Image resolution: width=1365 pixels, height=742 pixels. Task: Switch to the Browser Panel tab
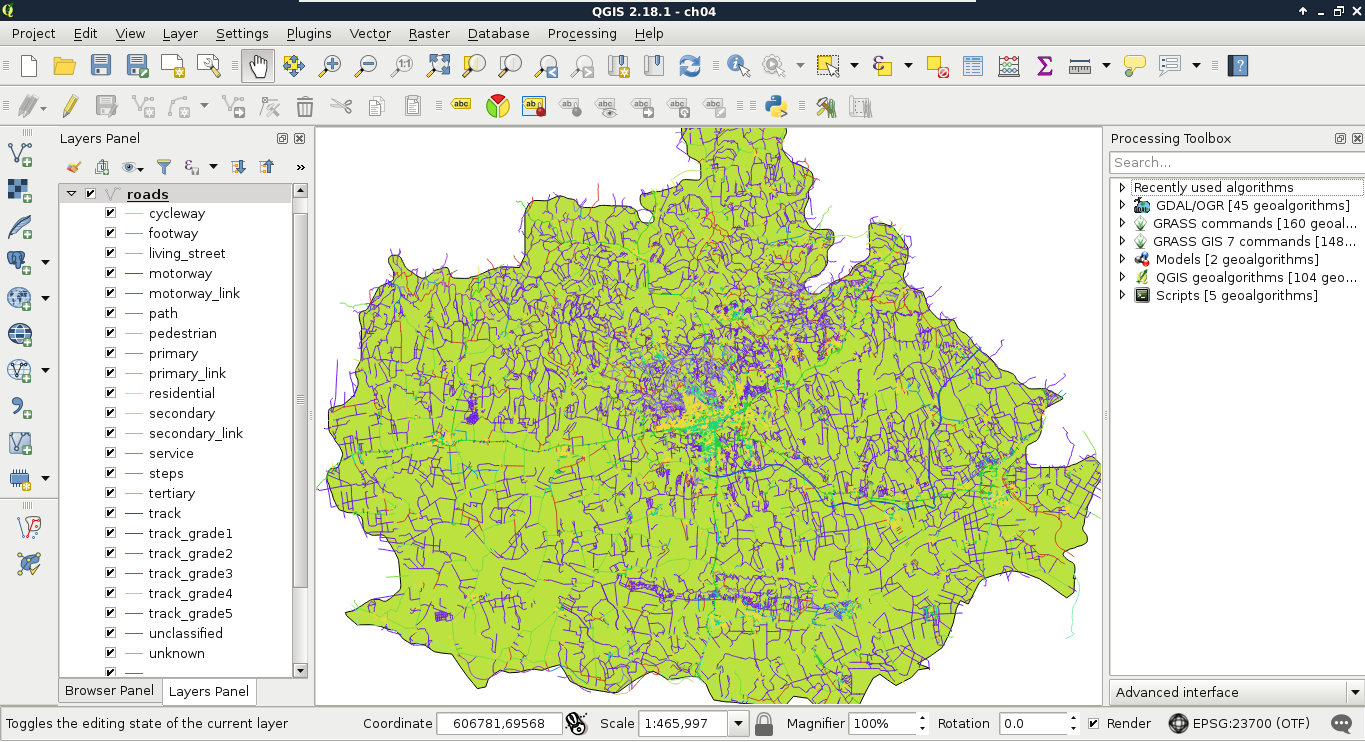[109, 691]
